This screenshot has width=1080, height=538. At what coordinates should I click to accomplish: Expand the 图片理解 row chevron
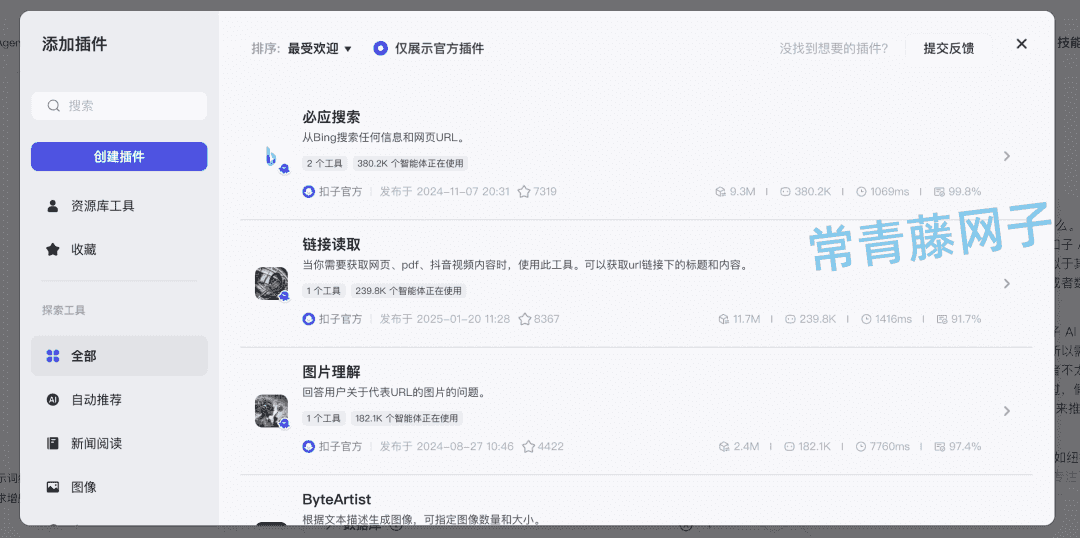click(1006, 411)
